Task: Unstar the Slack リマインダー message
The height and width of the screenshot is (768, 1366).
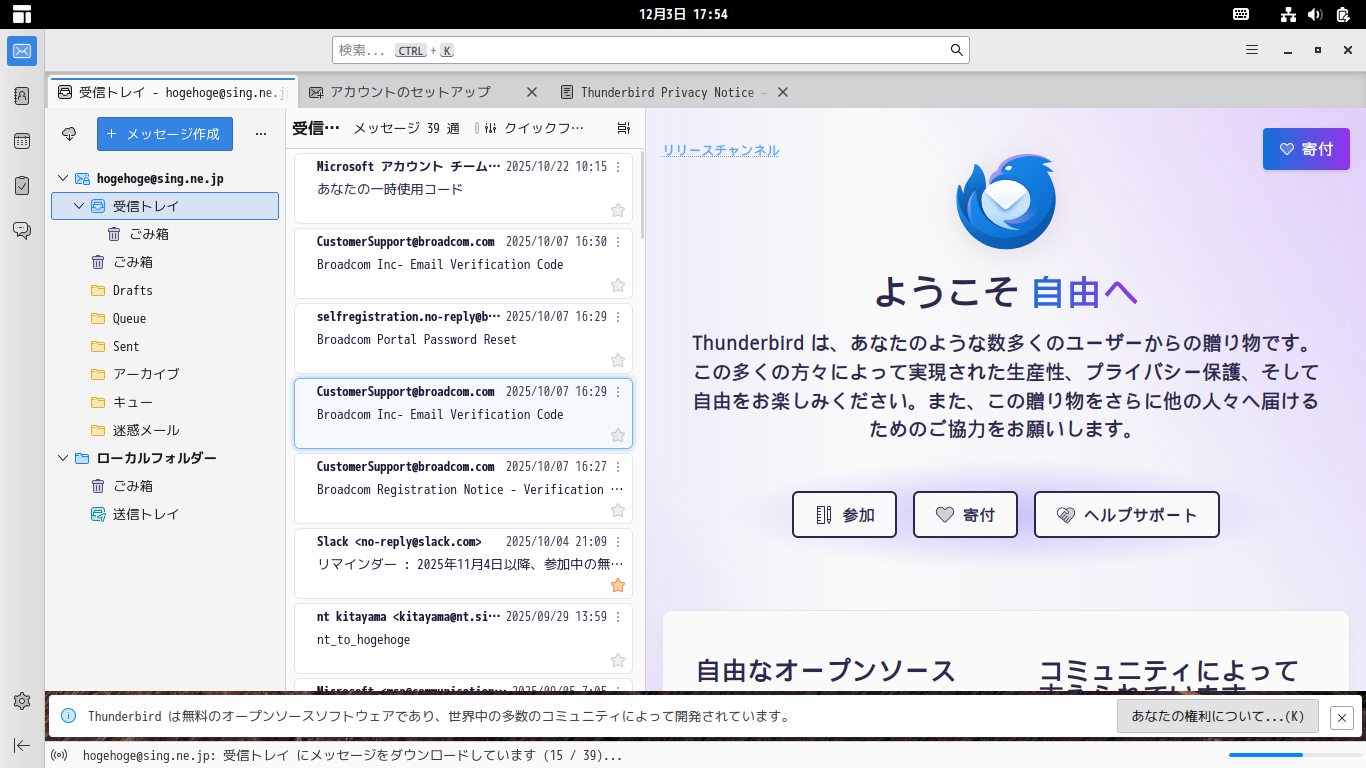Action: pyautogui.click(x=618, y=585)
